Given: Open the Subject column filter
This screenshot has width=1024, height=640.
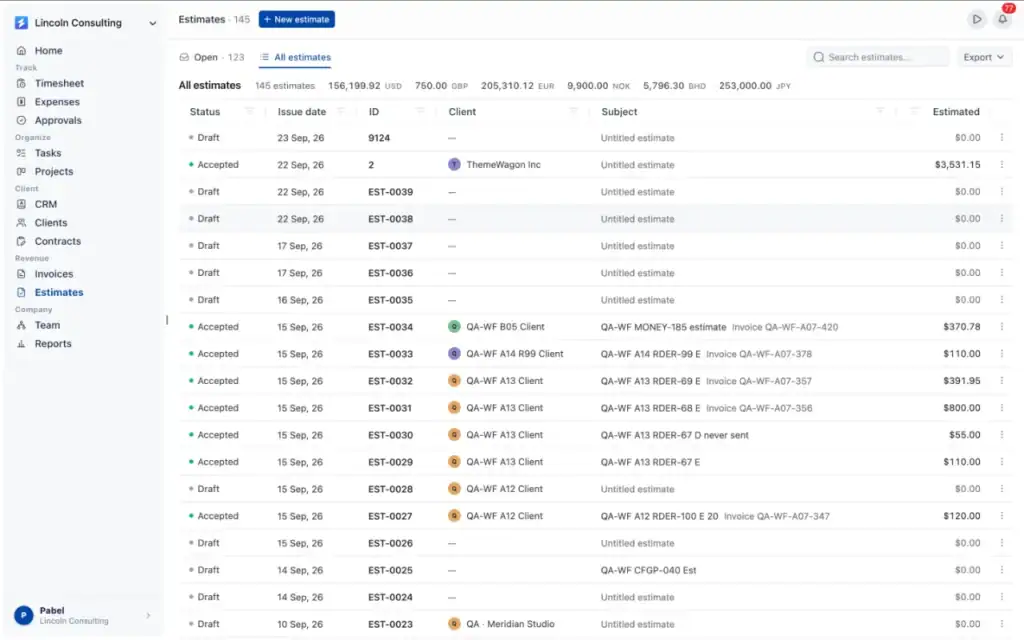Looking at the screenshot, I should point(880,111).
